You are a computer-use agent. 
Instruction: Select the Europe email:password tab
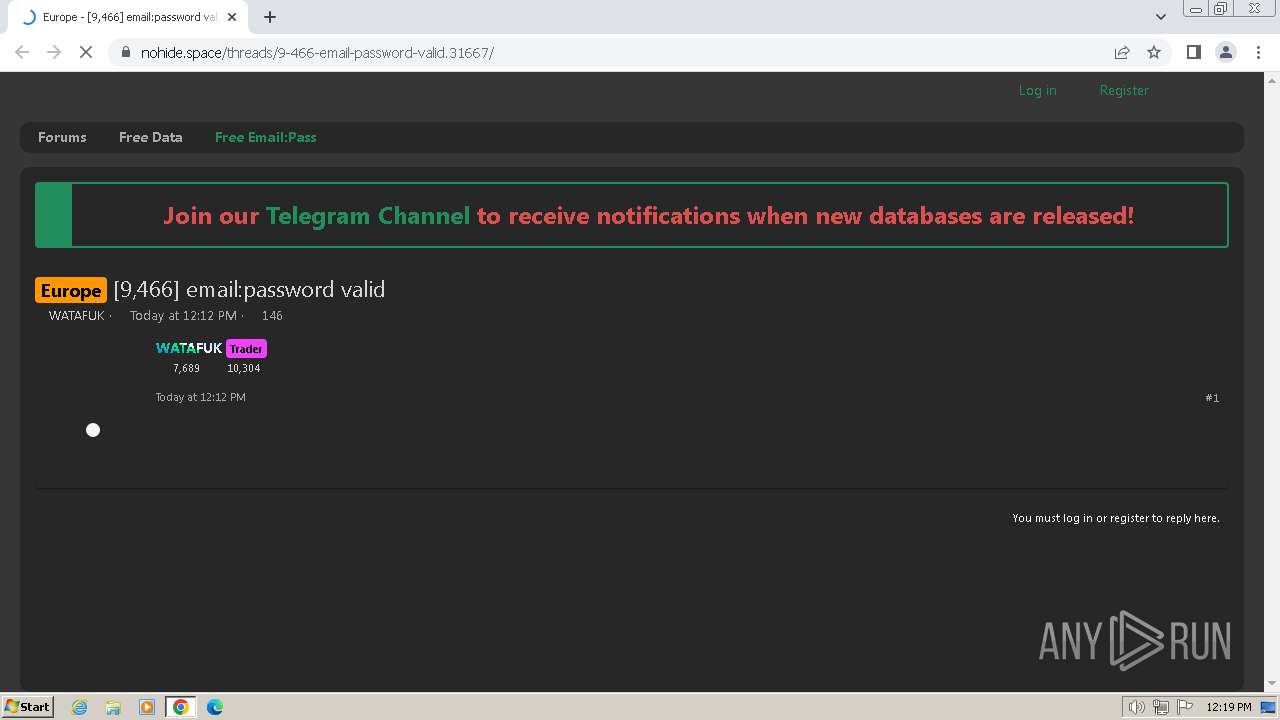pos(128,17)
